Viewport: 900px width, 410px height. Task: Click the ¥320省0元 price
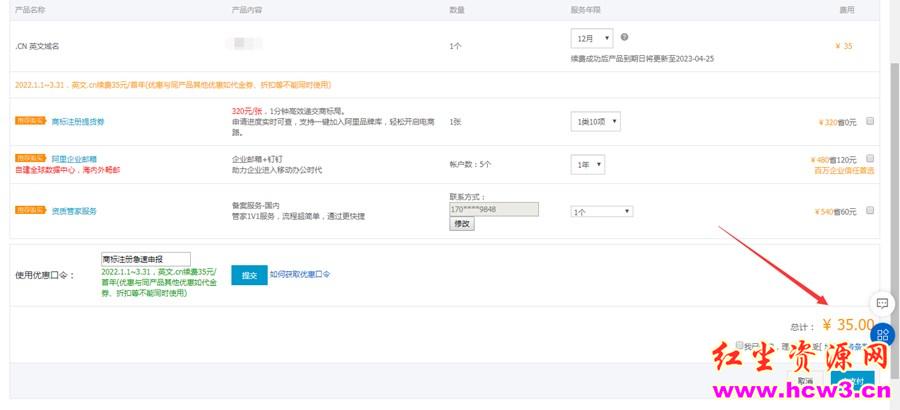(837, 122)
